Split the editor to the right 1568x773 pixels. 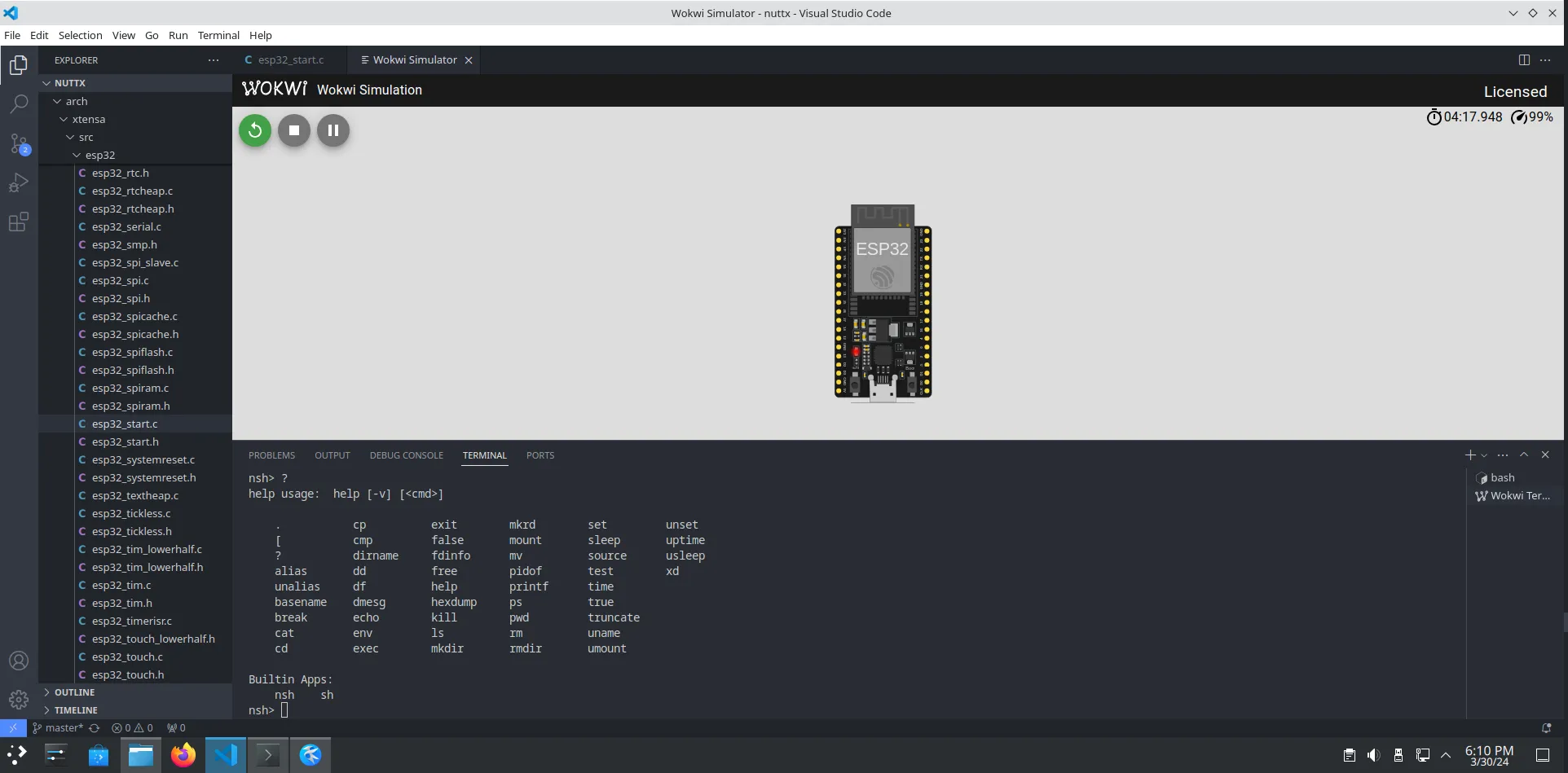[x=1523, y=59]
